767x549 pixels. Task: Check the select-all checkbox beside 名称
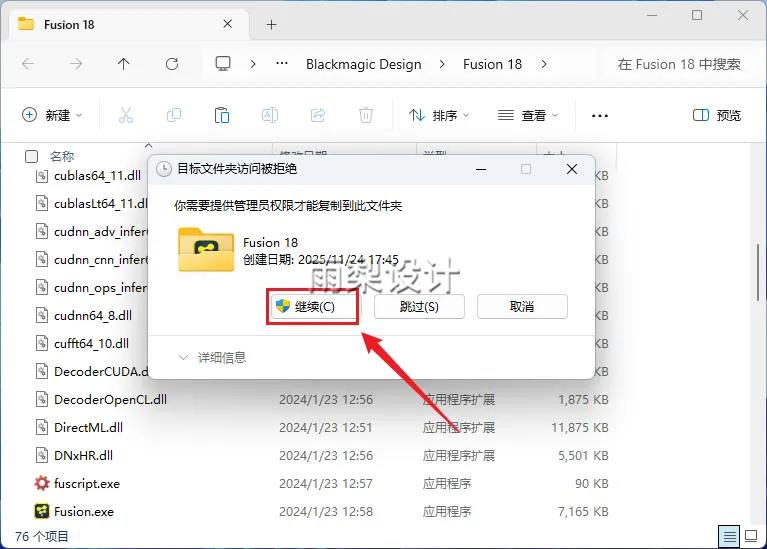[x=31, y=157]
